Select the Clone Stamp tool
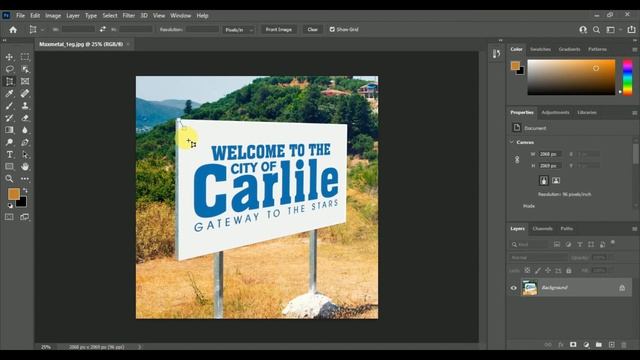Screen dimensions: 640x360 [x=25, y=106]
